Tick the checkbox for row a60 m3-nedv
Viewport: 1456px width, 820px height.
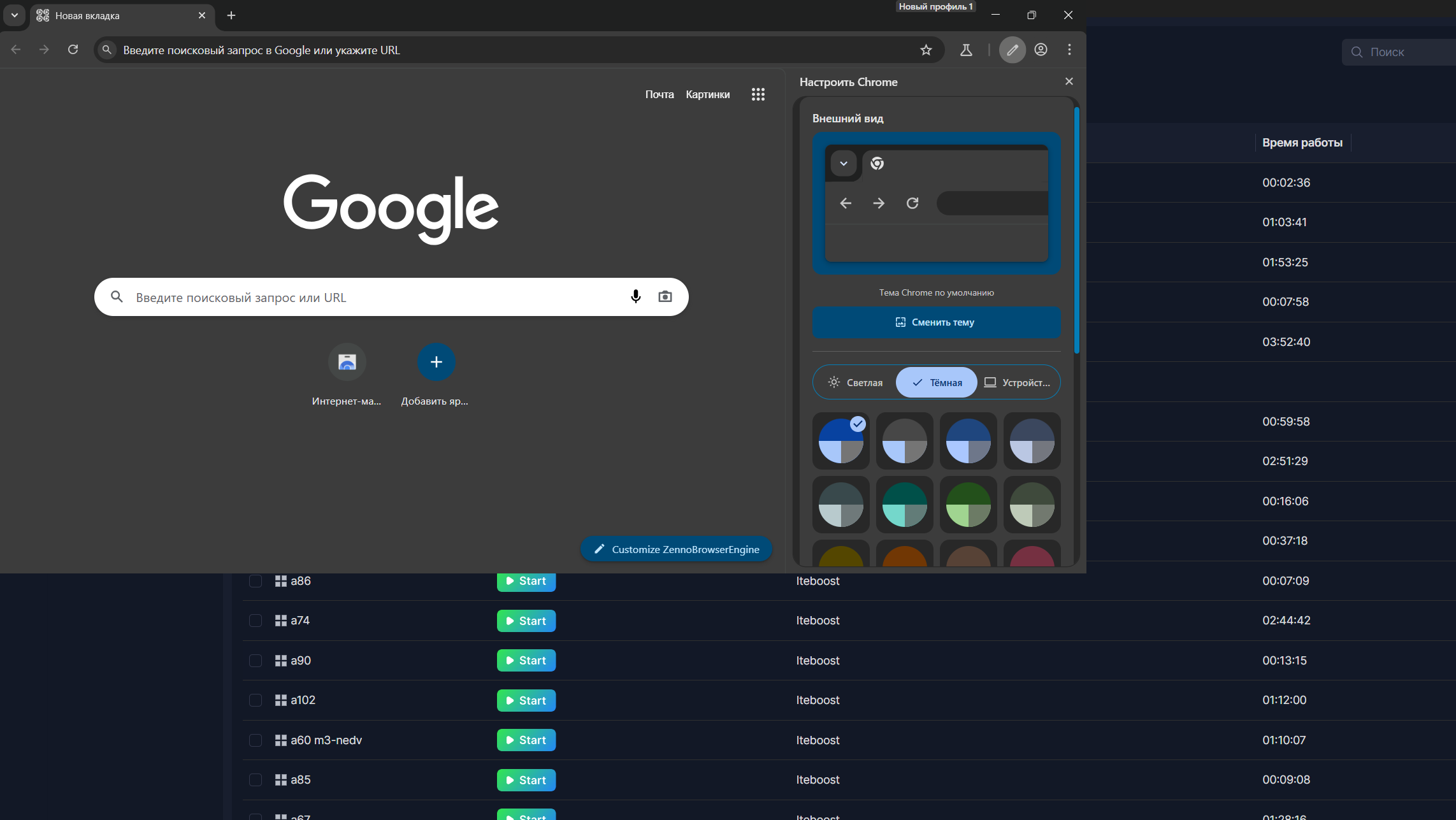pyautogui.click(x=256, y=740)
